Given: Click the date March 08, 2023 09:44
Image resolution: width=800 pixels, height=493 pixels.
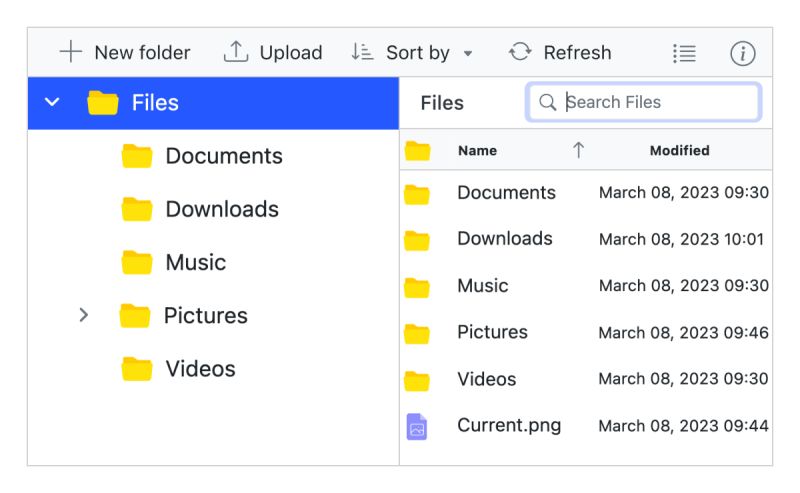Looking at the screenshot, I should click(684, 426).
